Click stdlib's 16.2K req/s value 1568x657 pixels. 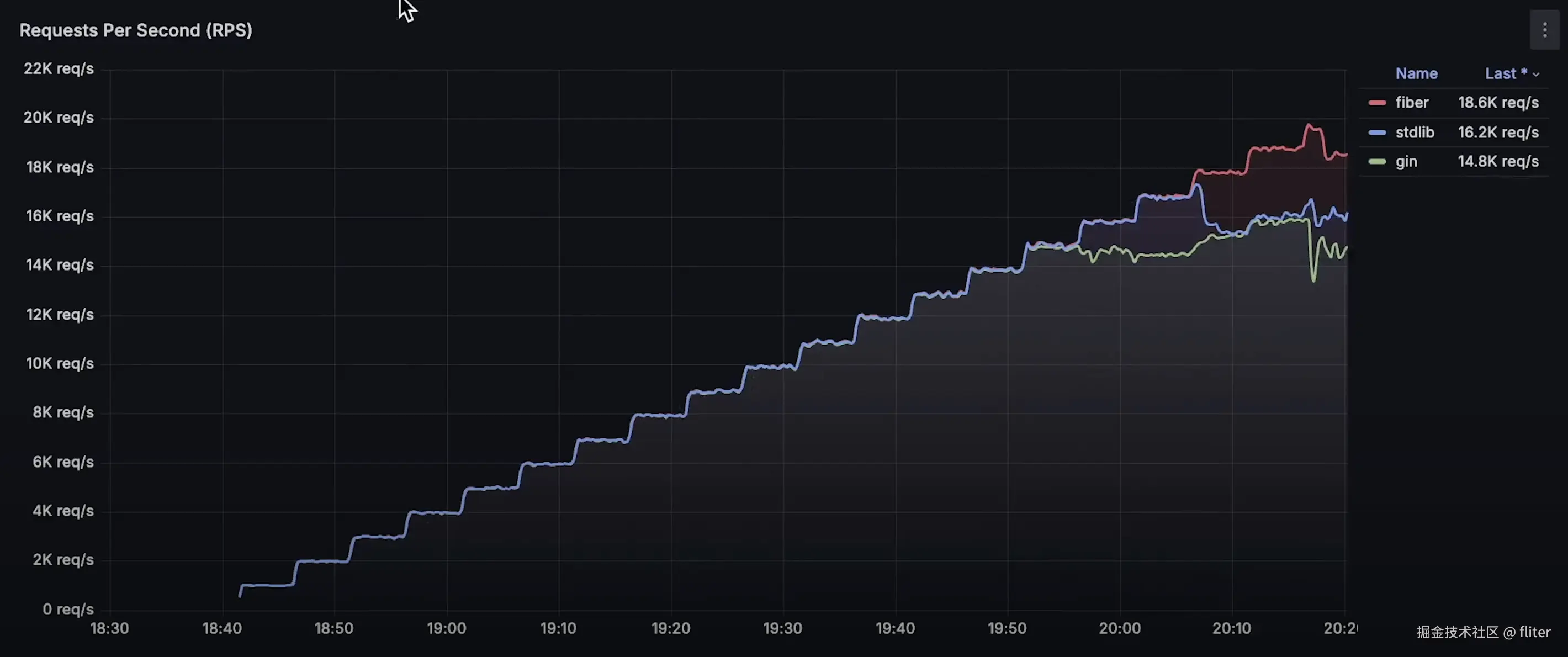1498,133
